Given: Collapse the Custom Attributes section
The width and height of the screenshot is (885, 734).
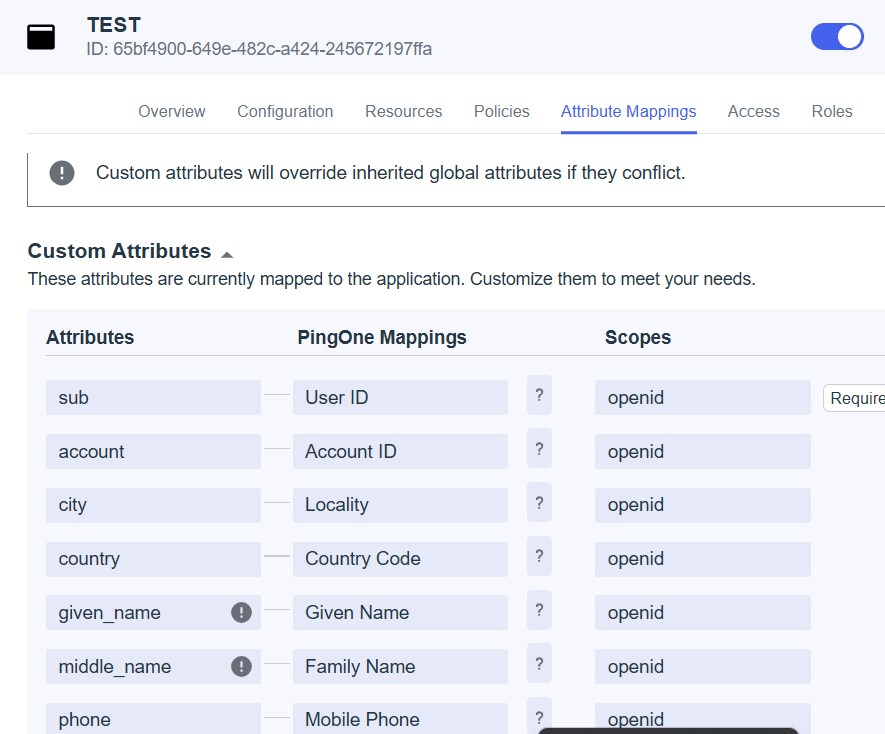Looking at the screenshot, I should (x=227, y=254).
